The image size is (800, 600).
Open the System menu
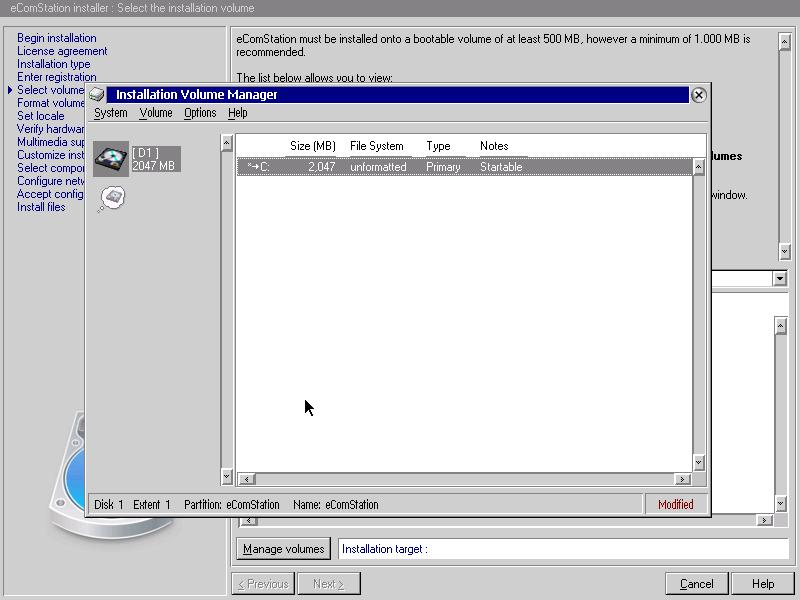pyautogui.click(x=110, y=113)
